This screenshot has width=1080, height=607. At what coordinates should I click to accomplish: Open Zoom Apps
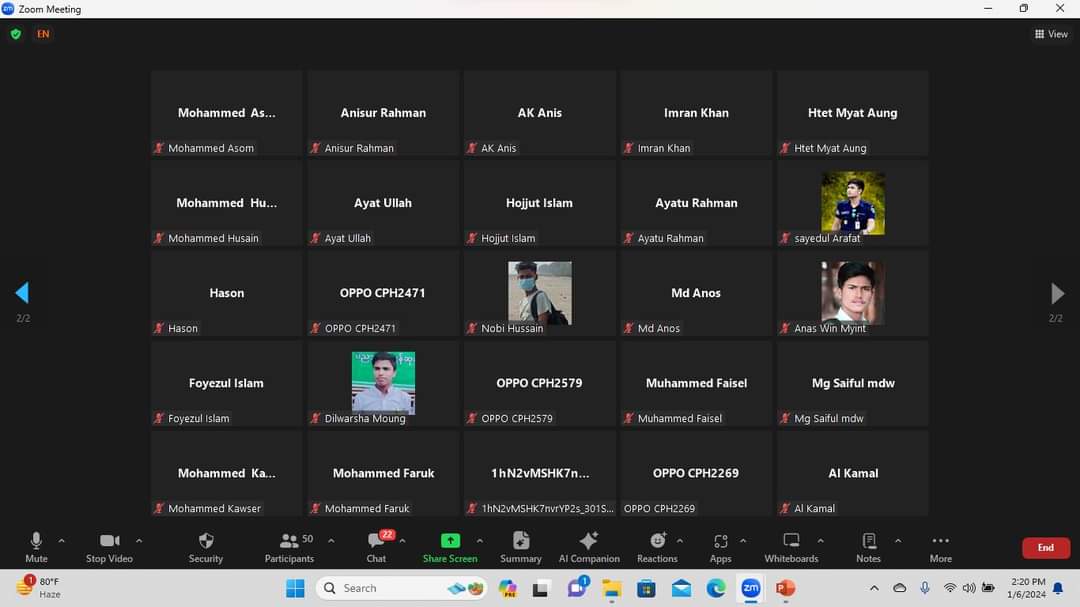(x=720, y=548)
